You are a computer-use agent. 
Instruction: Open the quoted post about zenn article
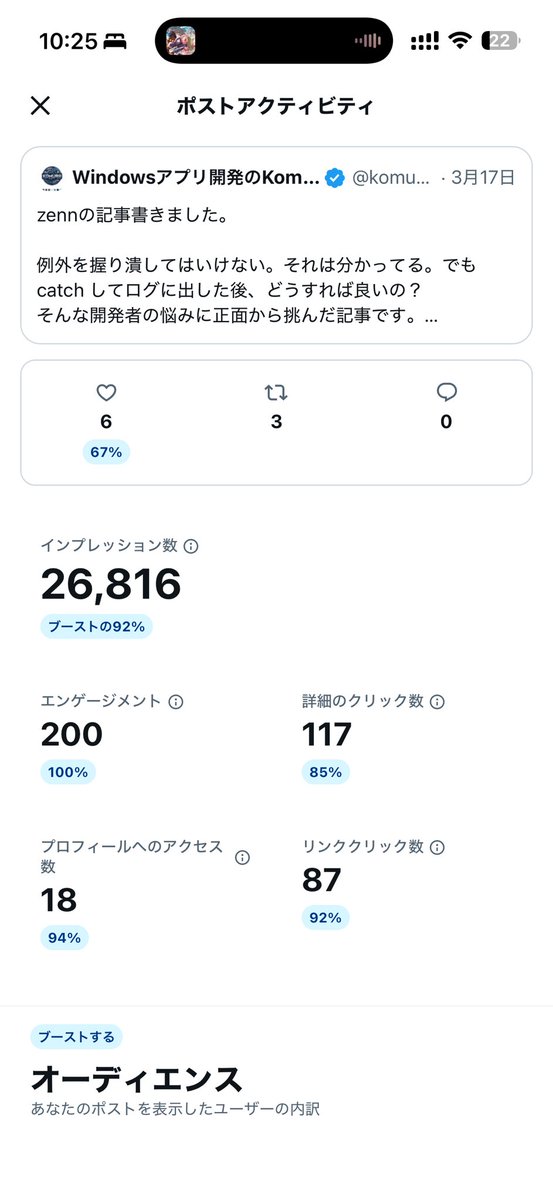point(276,245)
